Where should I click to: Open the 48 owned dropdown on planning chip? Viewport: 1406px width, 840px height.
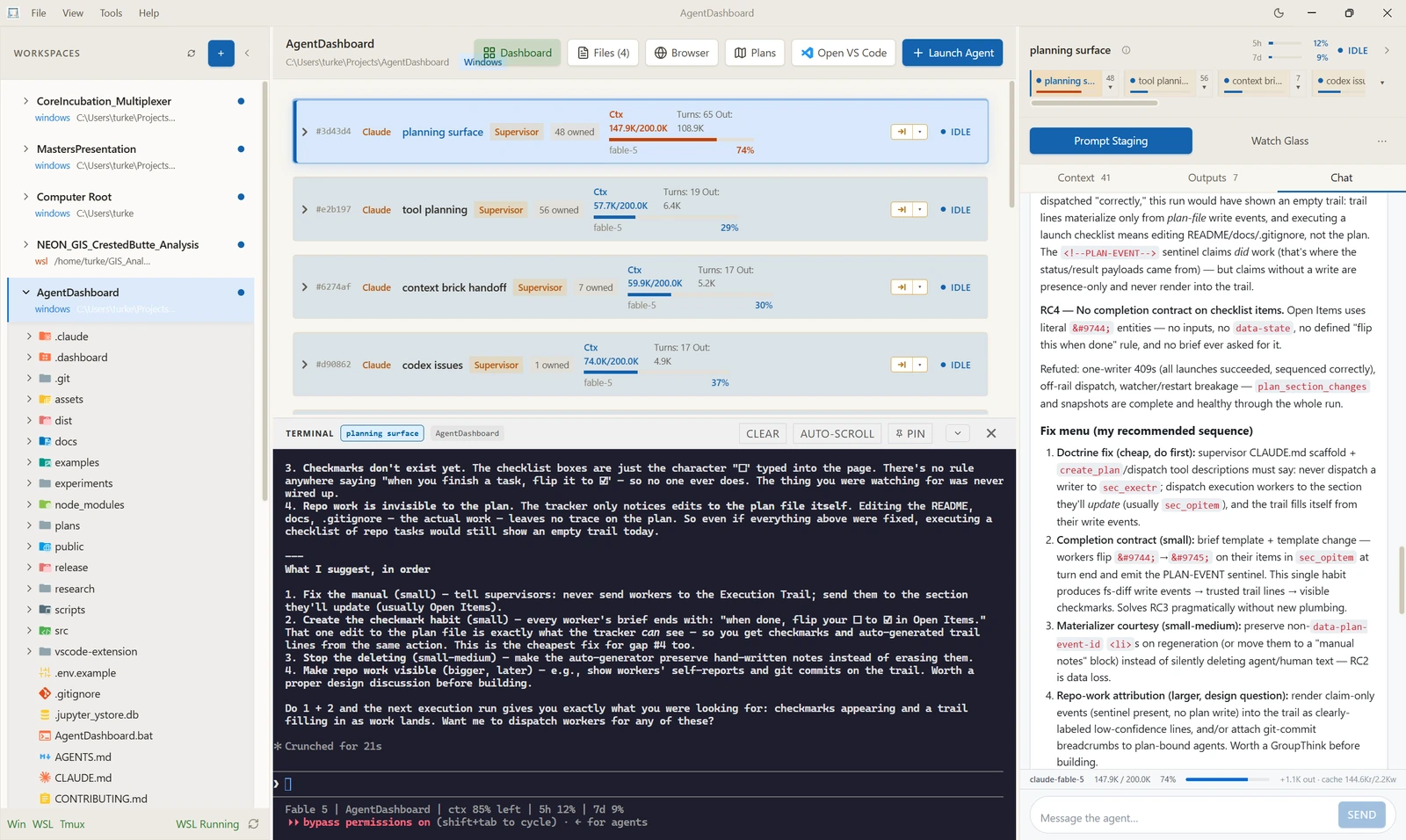click(1110, 82)
